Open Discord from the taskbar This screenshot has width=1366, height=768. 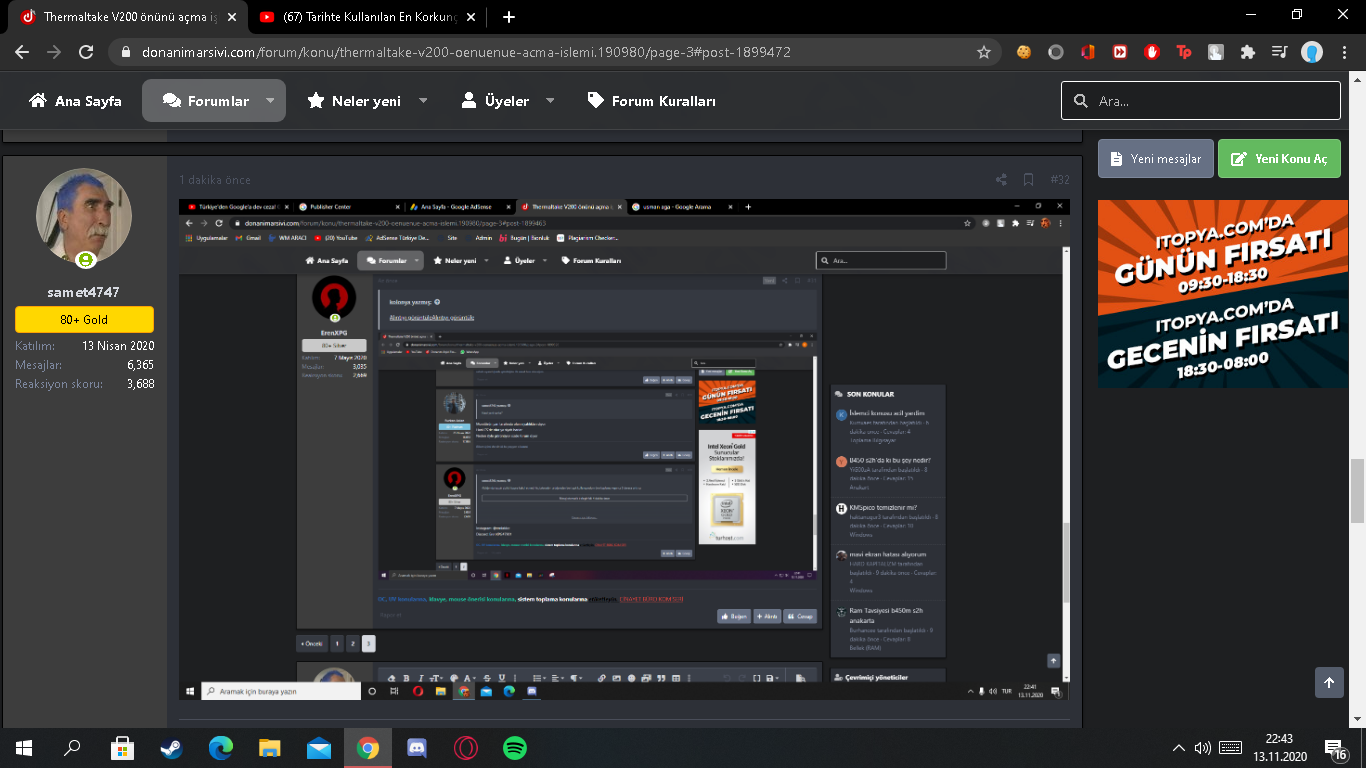click(416, 748)
